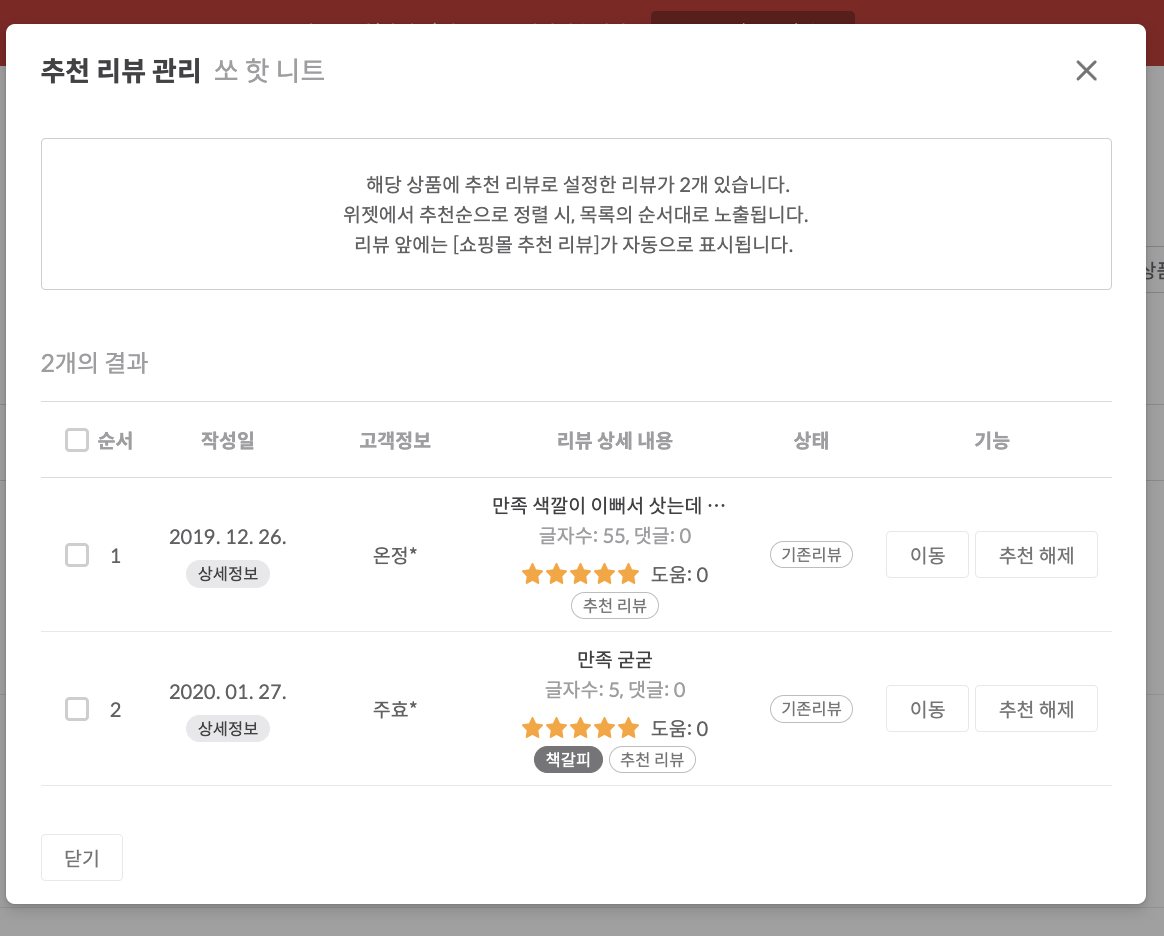Viewport: 1164px width, 936px height.
Task: Open 상세정보 for the 2019. 12. 26. review
Action: (228, 574)
